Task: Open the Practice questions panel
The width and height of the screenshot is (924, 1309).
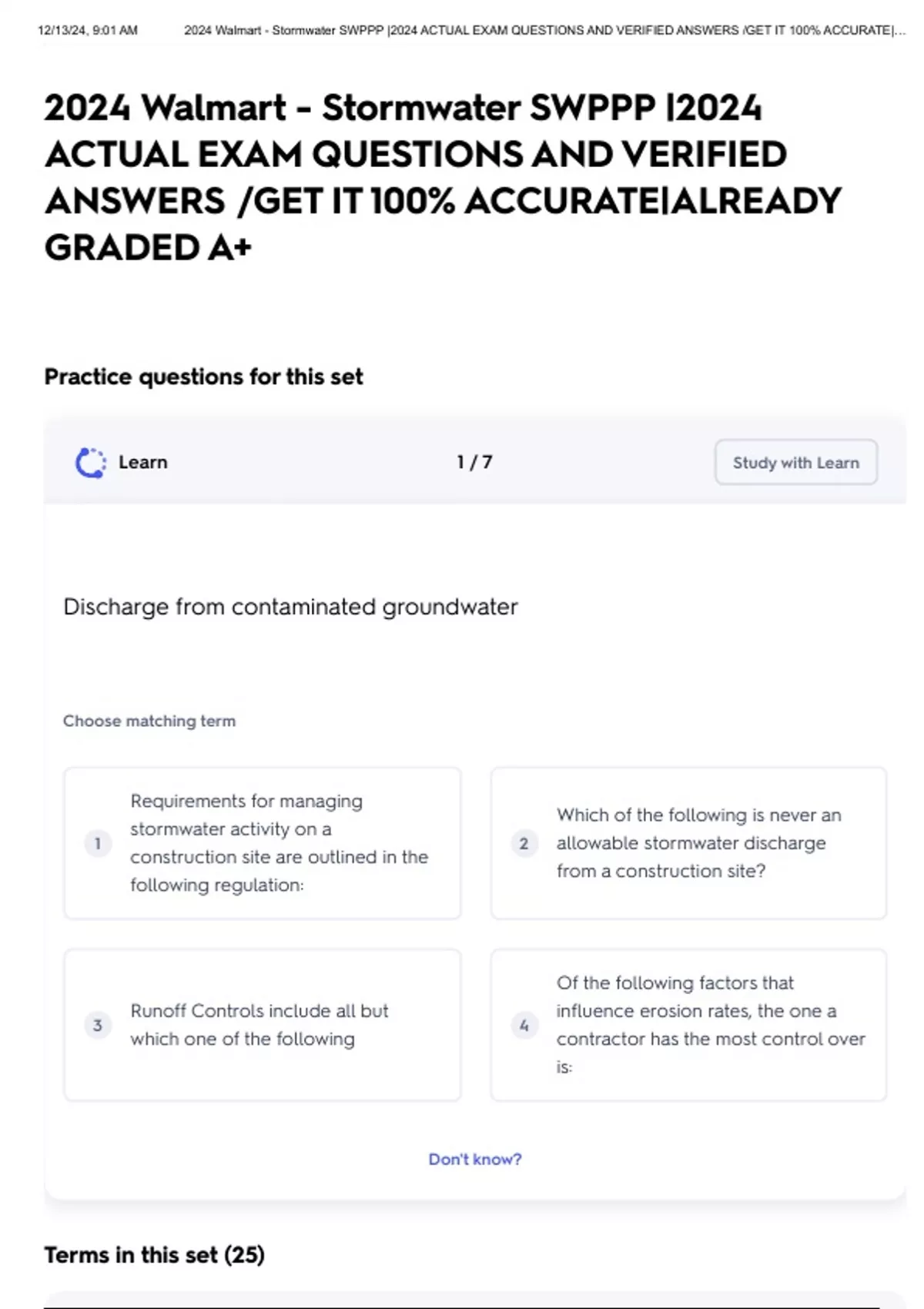Action: point(204,377)
